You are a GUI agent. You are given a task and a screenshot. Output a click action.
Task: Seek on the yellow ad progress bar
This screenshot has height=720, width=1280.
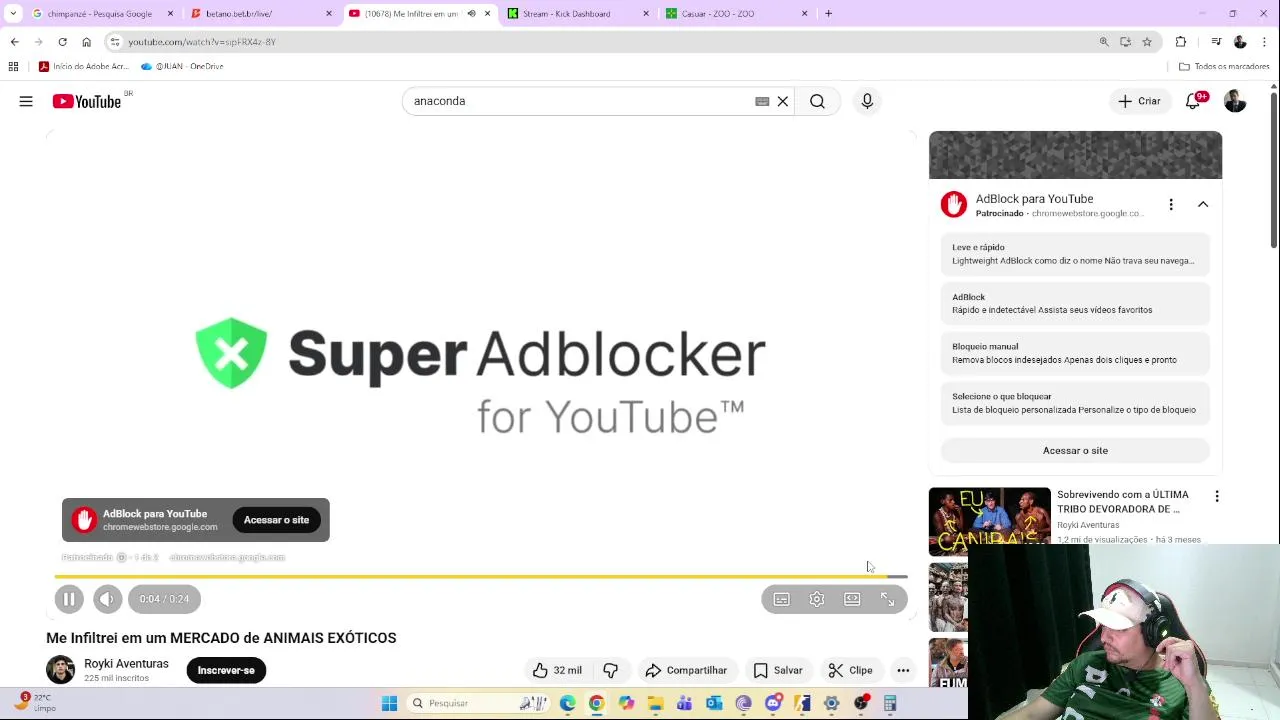[481, 576]
